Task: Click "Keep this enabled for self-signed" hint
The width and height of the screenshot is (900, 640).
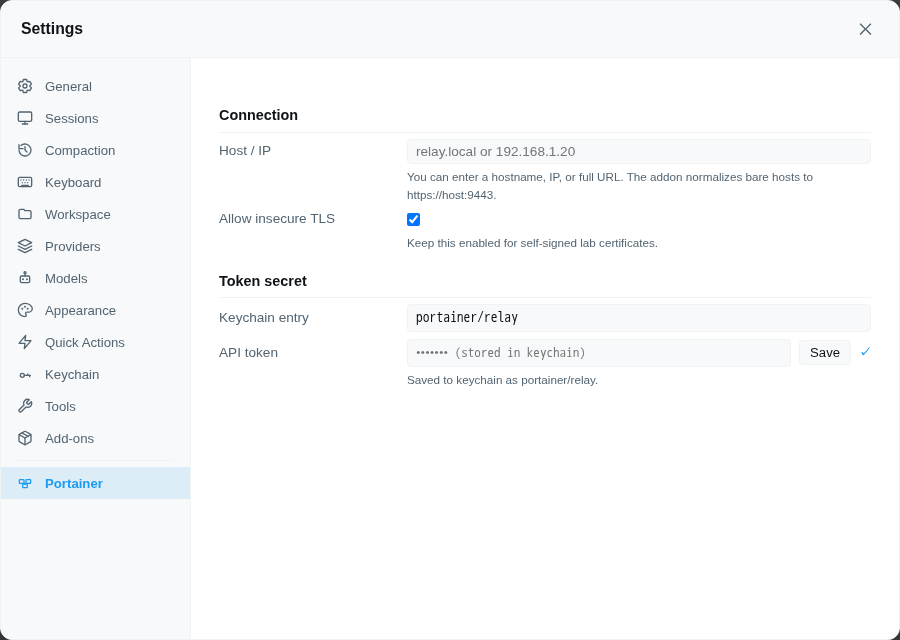Action: 532,243
